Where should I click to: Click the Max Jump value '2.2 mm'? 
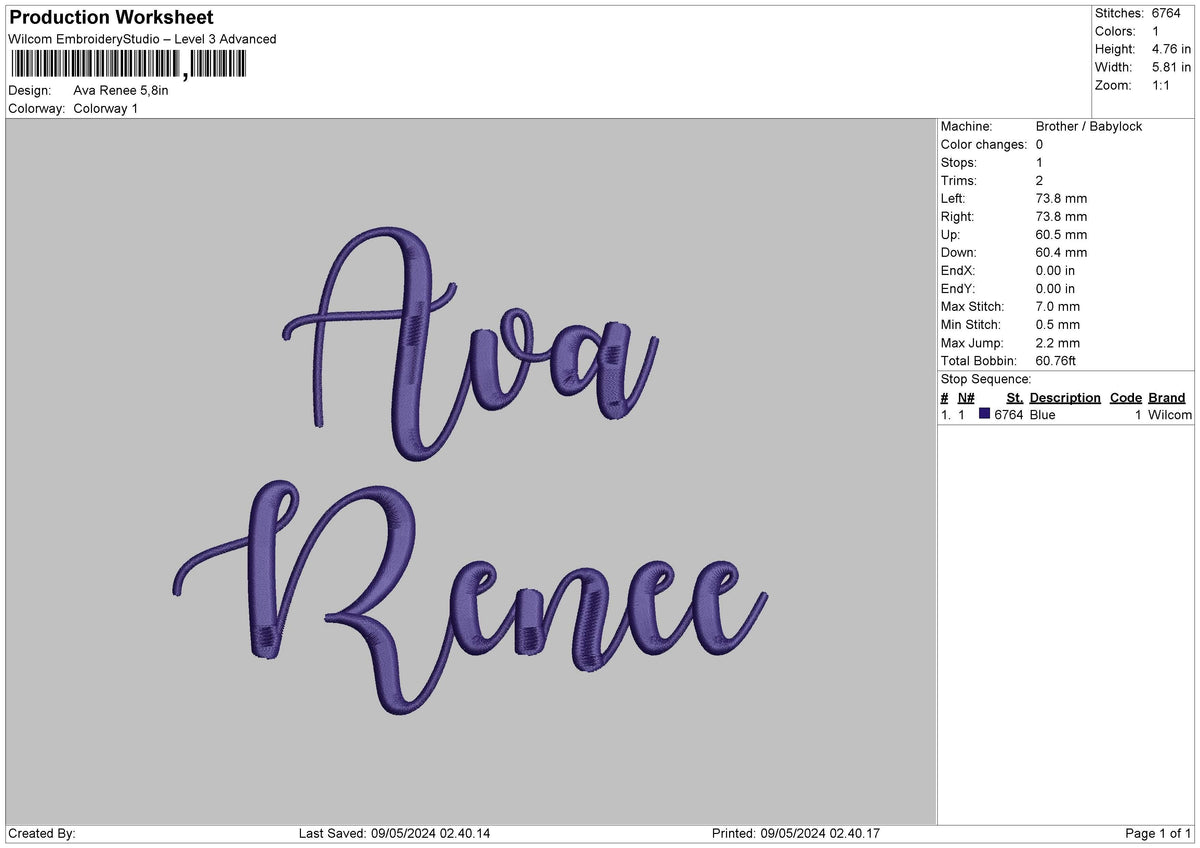[1058, 342]
